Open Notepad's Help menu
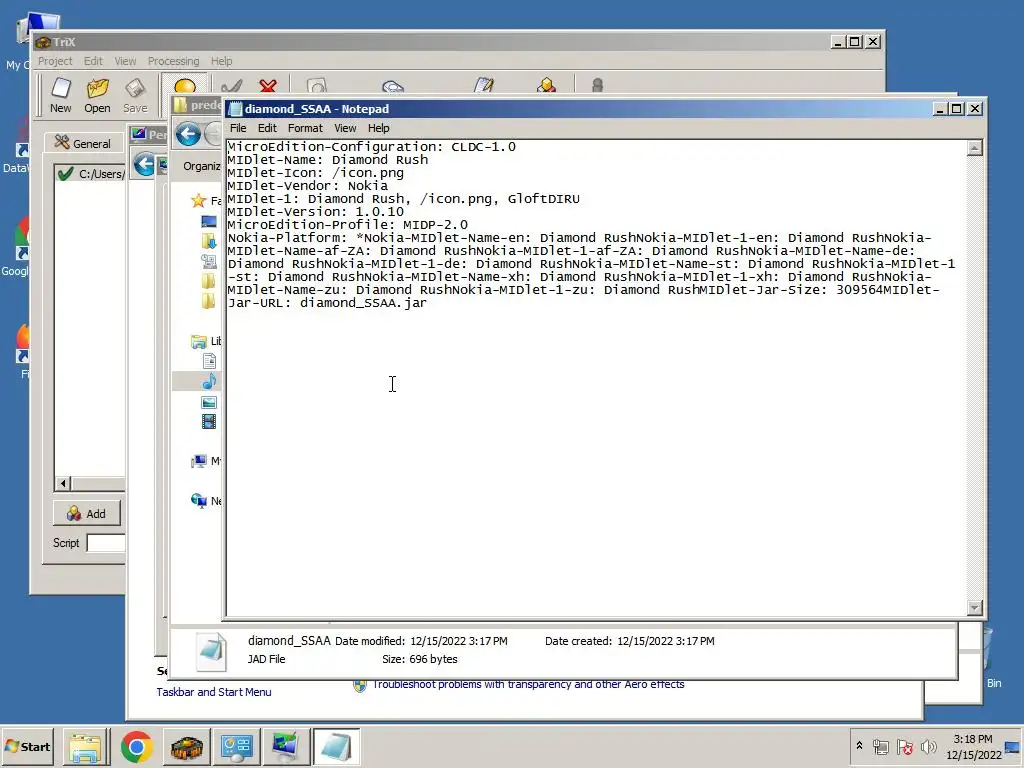This screenshot has height=768, width=1024. pos(378,128)
